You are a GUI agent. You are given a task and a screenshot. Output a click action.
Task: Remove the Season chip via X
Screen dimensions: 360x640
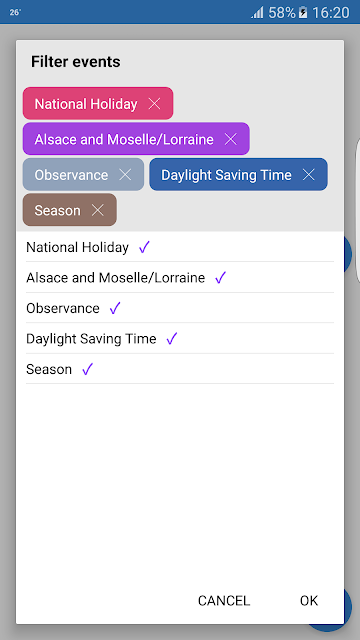point(98,210)
